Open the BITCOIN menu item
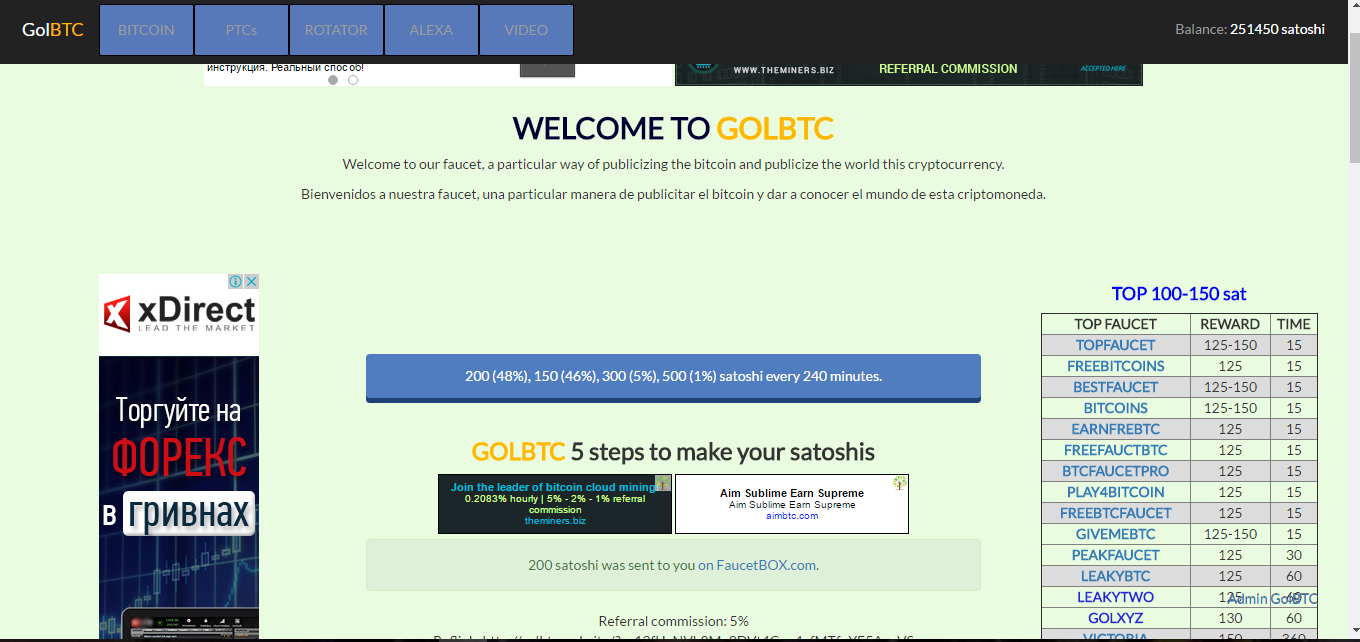1360x642 pixels. click(146, 30)
